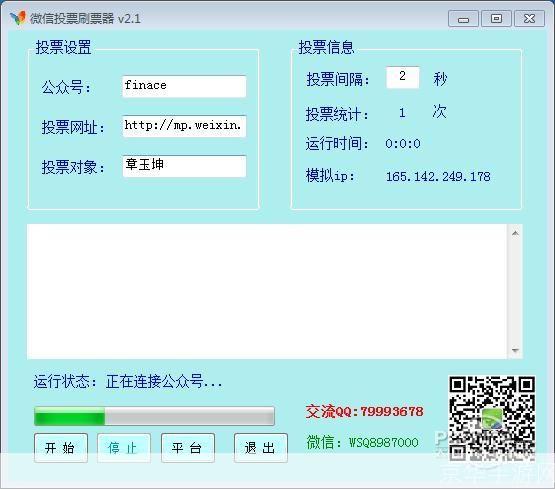Click the 运行时间 value 0:0:0
The width and height of the screenshot is (555, 489).
coord(403,144)
